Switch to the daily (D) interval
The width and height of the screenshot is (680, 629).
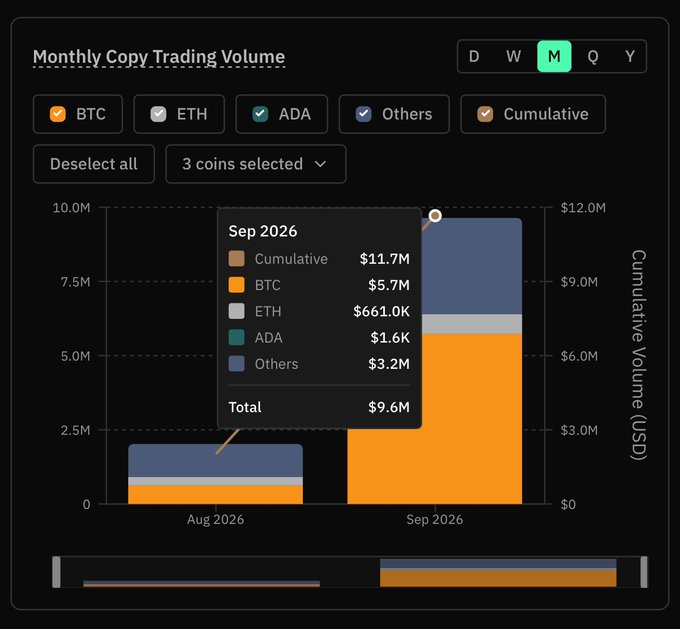click(x=474, y=56)
